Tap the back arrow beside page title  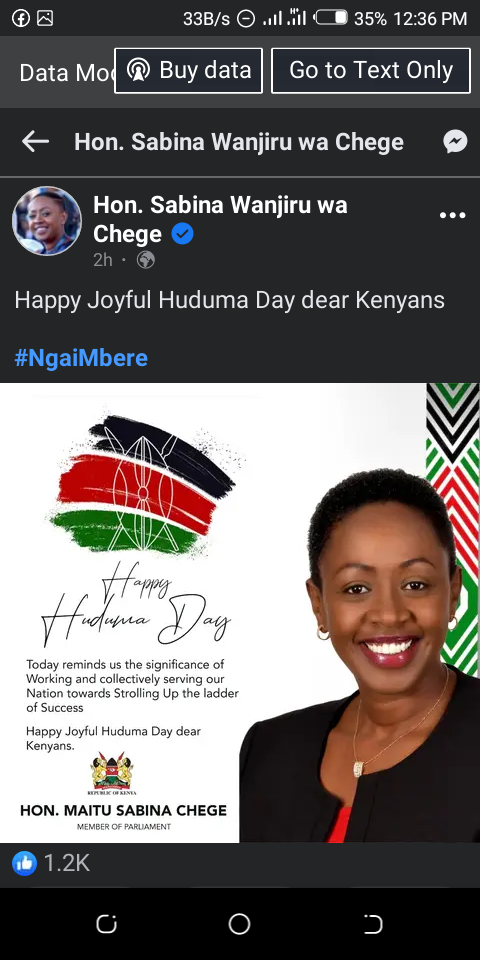[x=35, y=142]
